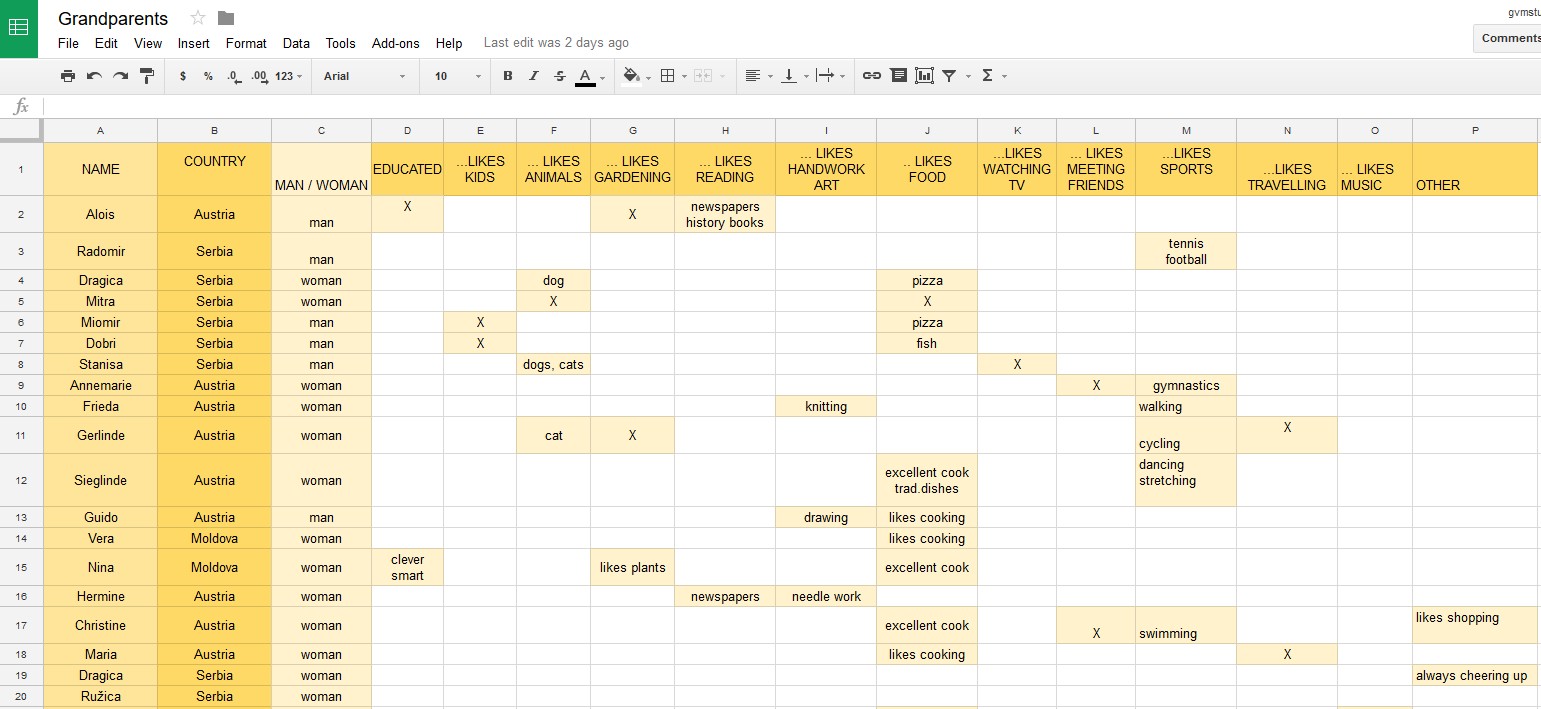Click the Insert chart icon

click(924, 76)
